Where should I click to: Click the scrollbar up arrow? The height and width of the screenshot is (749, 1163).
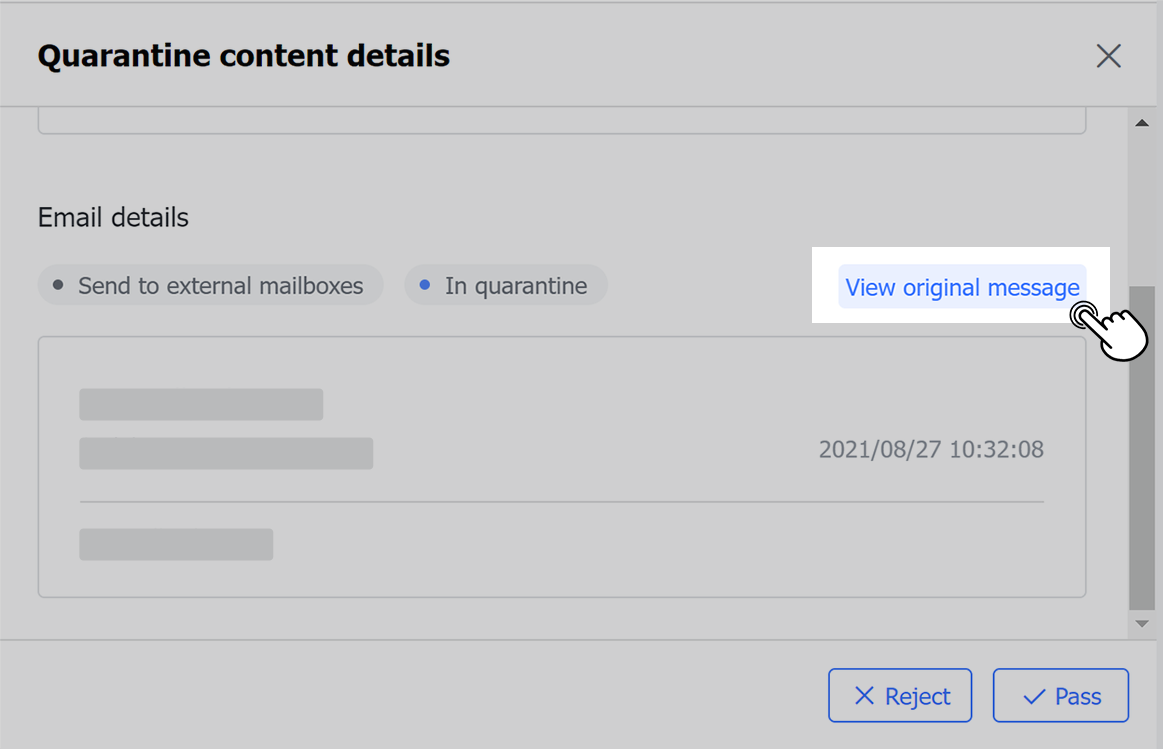(1141, 122)
